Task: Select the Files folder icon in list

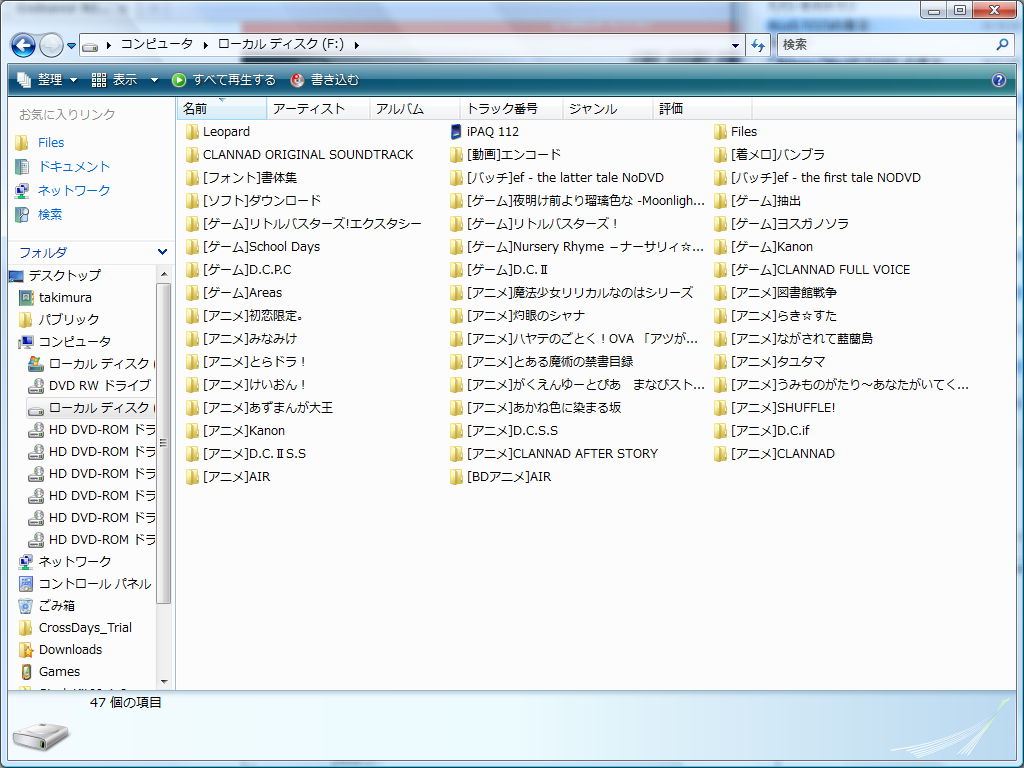Action: pyautogui.click(x=720, y=132)
